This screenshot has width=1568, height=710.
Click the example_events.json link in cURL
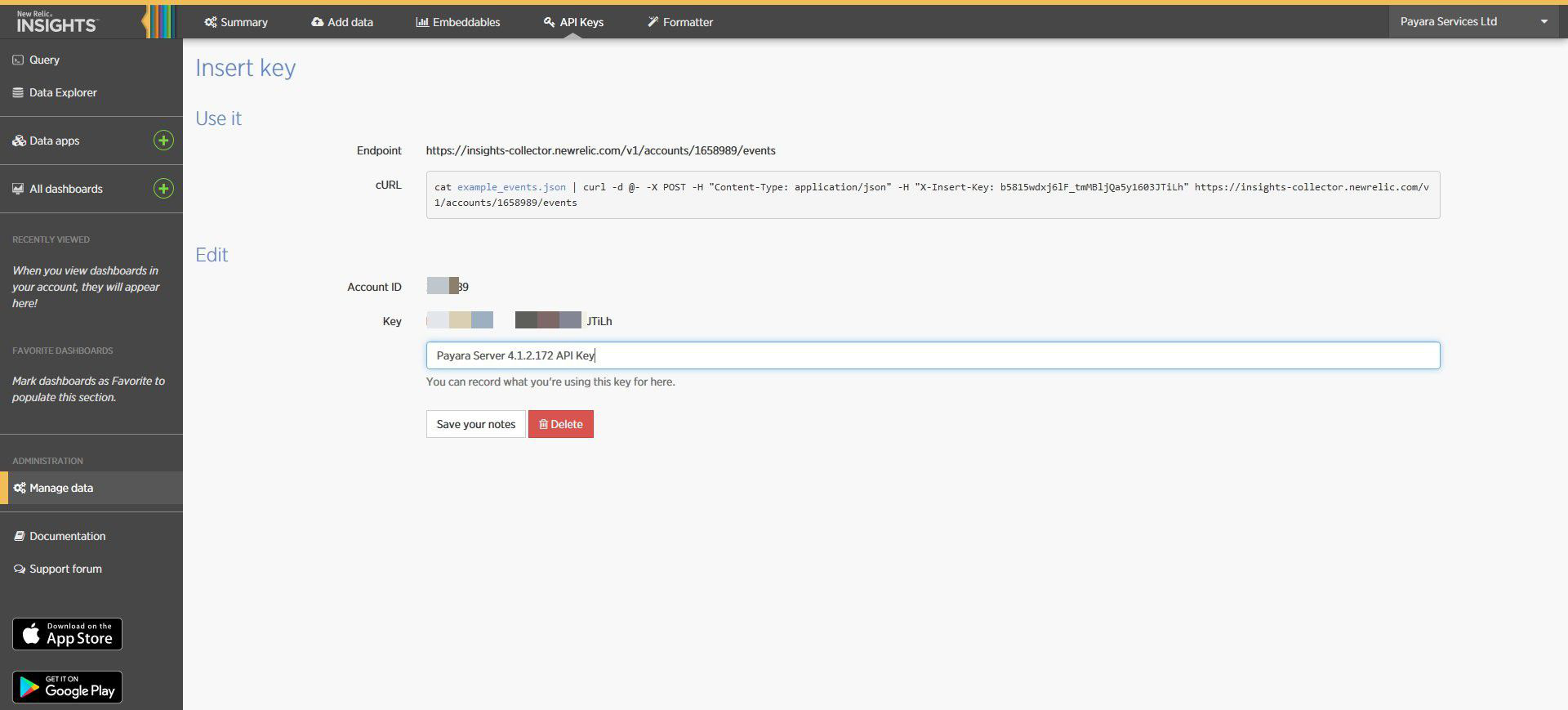click(511, 187)
